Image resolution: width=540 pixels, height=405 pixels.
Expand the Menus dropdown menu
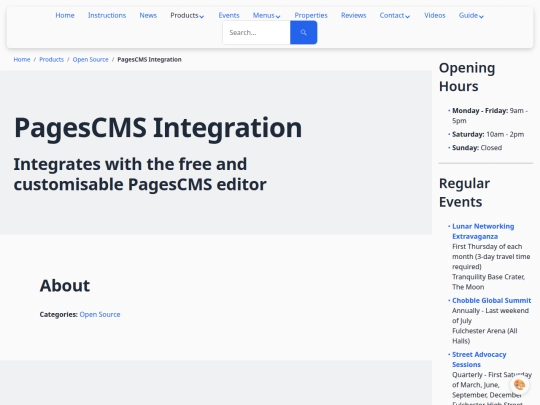267,15
